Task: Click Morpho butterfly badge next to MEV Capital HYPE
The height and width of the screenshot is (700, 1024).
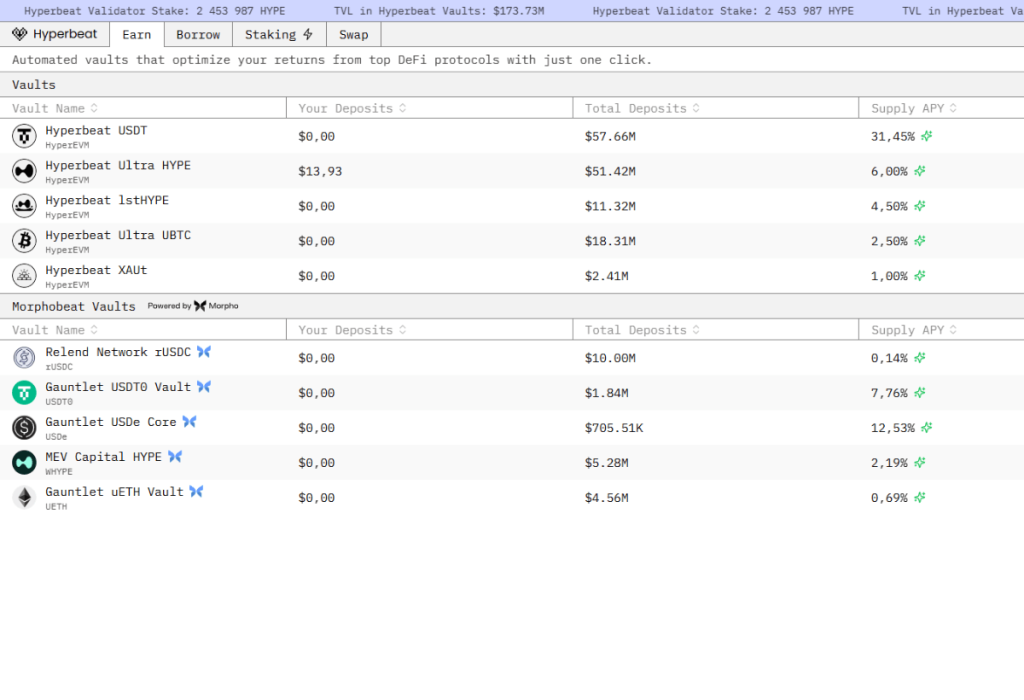Action: coord(175,457)
